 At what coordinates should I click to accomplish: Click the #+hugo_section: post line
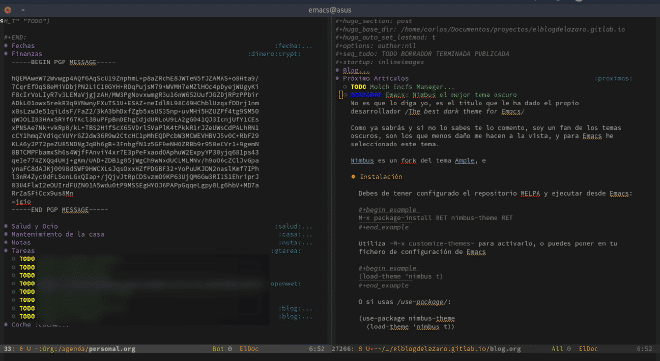(374, 21)
